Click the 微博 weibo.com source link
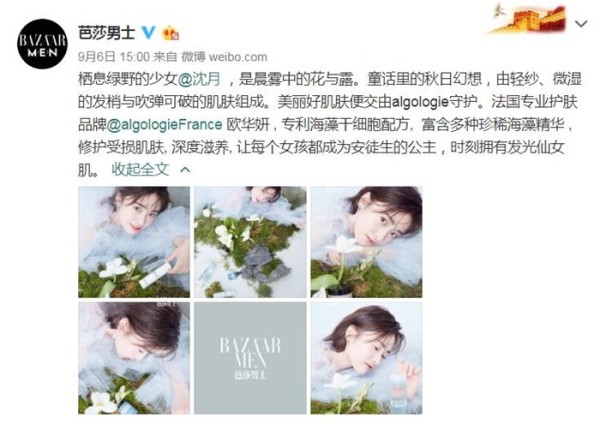Viewport: 600px width, 424px height. (224, 57)
